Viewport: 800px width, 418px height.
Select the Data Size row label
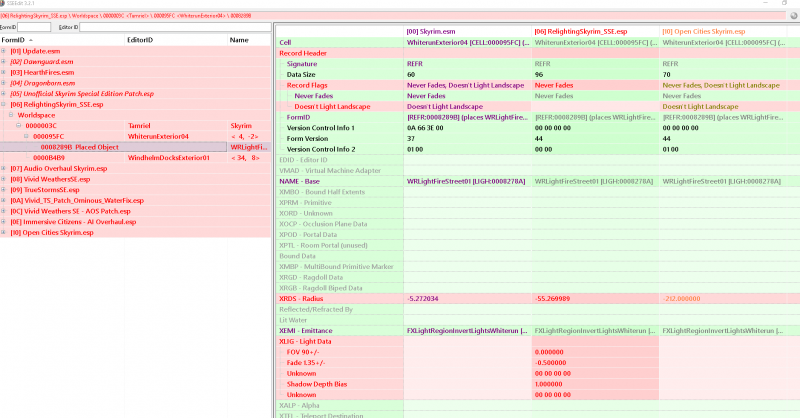coord(301,75)
